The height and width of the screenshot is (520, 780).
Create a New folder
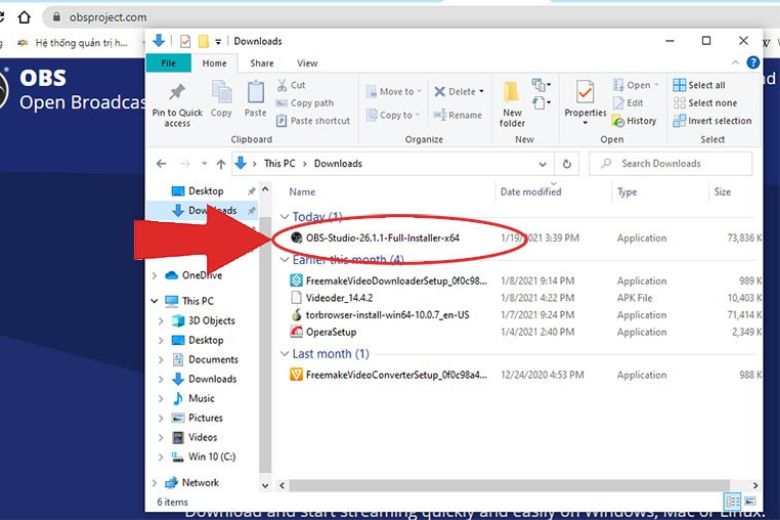click(x=512, y=104)
